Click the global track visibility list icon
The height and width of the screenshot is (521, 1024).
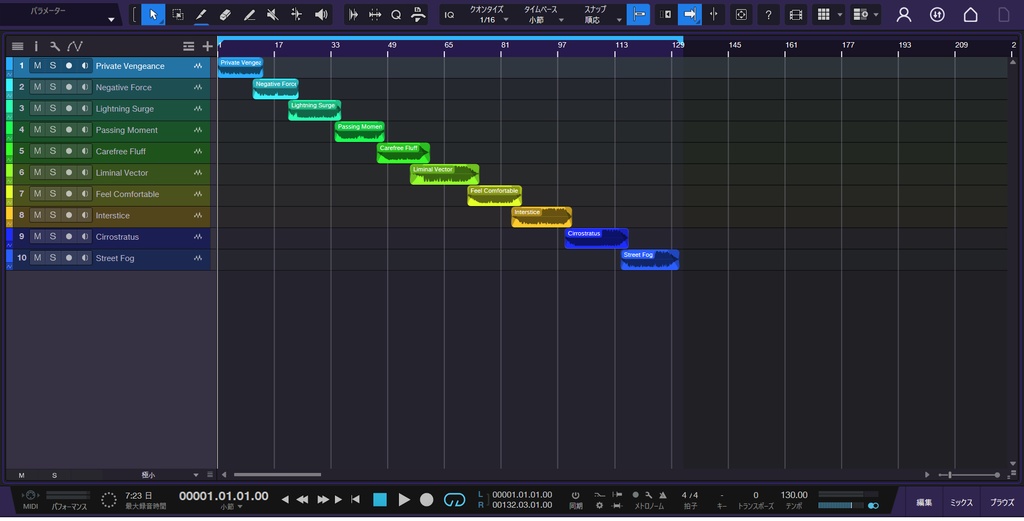189,46
